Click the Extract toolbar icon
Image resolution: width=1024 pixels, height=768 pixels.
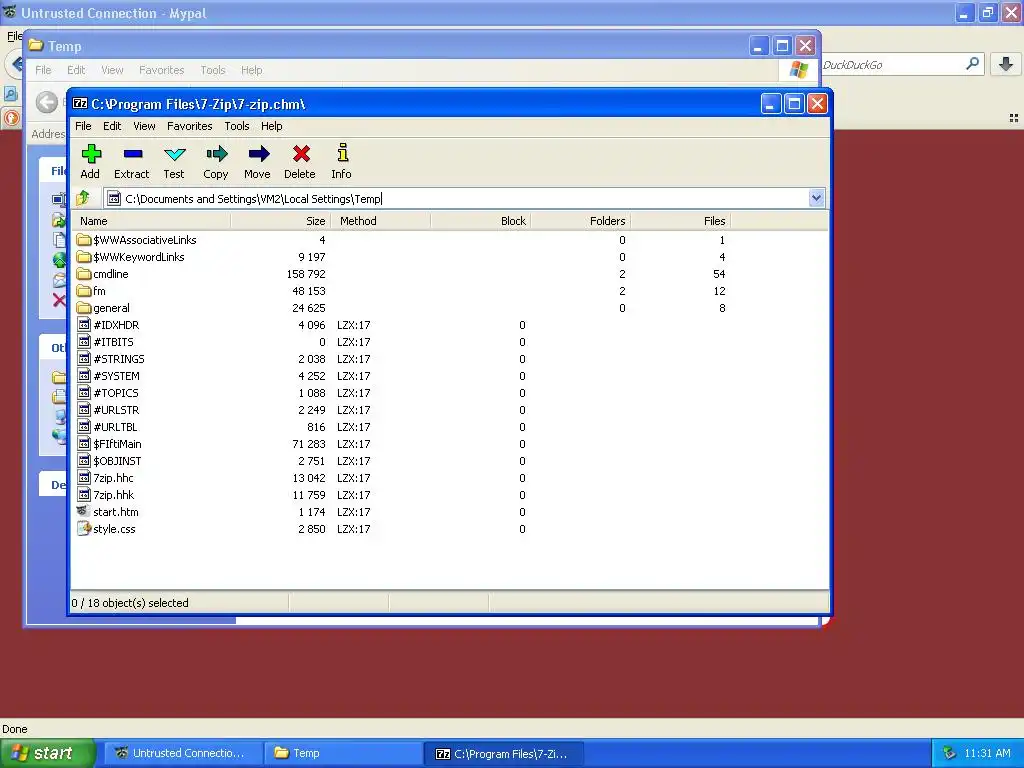click(133, 154)
